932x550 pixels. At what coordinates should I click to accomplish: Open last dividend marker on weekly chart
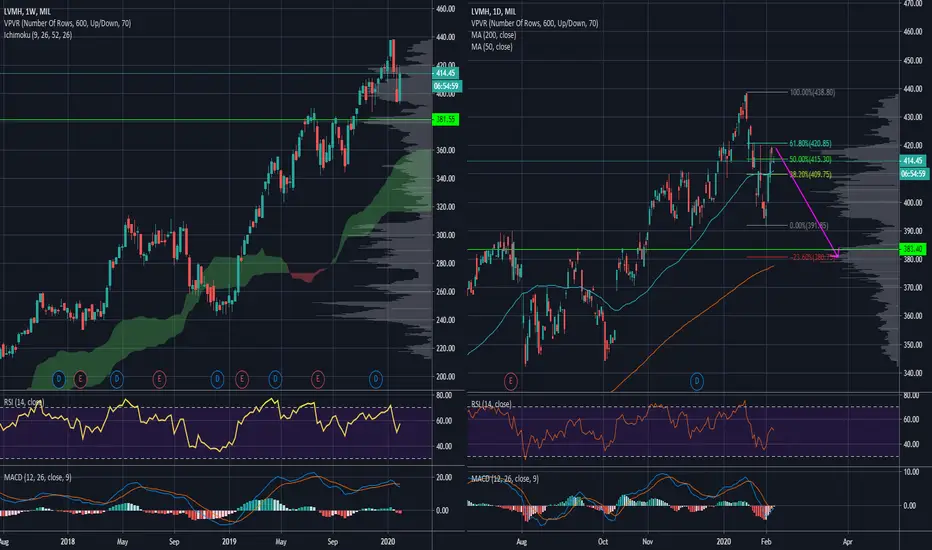click(x=376, y=379)
